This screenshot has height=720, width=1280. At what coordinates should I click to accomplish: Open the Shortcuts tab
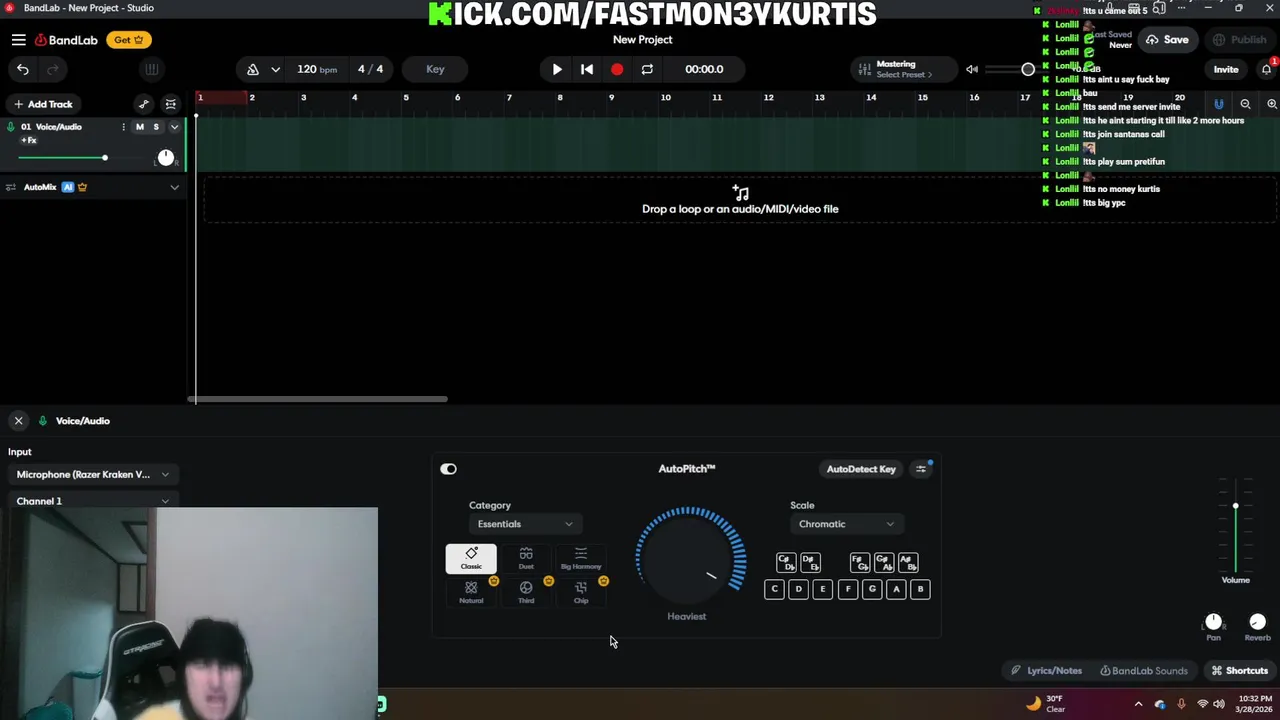click(x=1239, y=671)
